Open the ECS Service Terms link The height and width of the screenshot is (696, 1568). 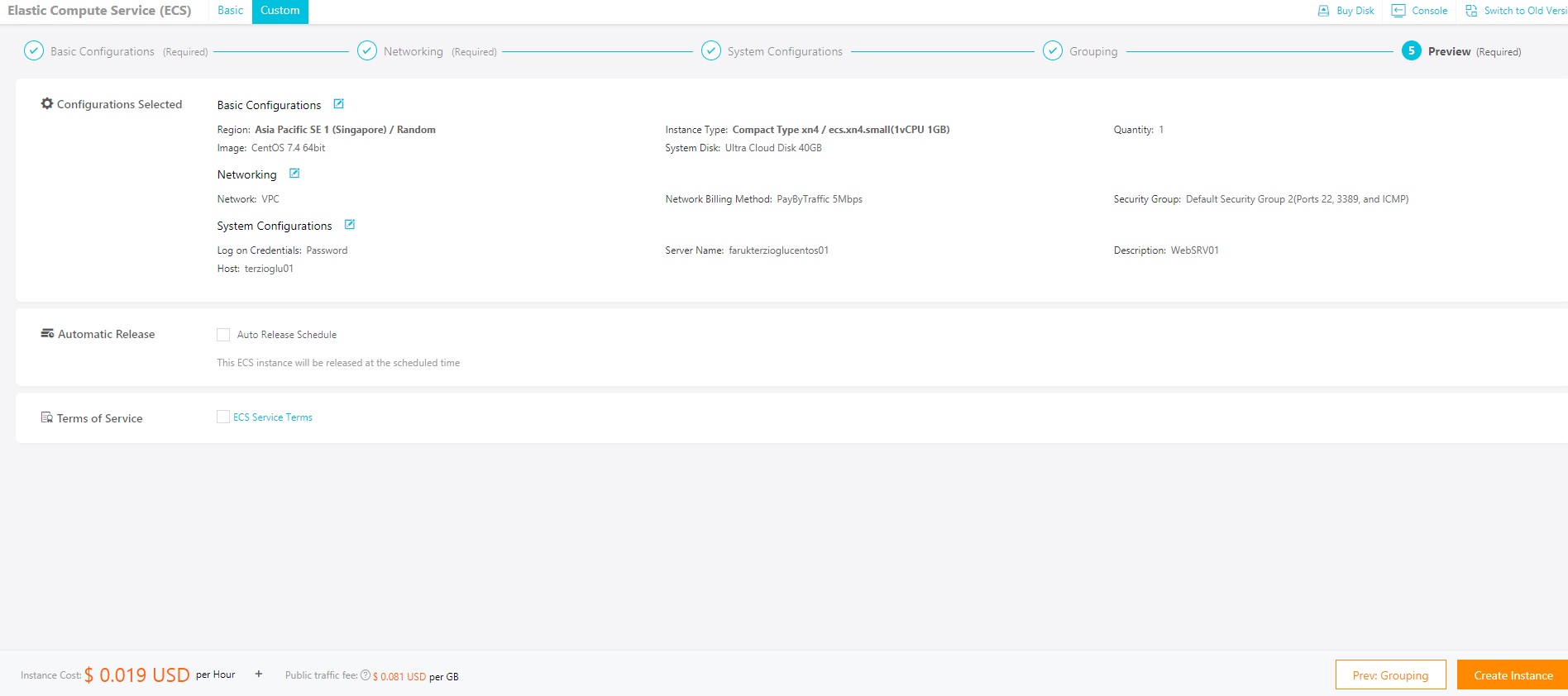pos(273,417)
